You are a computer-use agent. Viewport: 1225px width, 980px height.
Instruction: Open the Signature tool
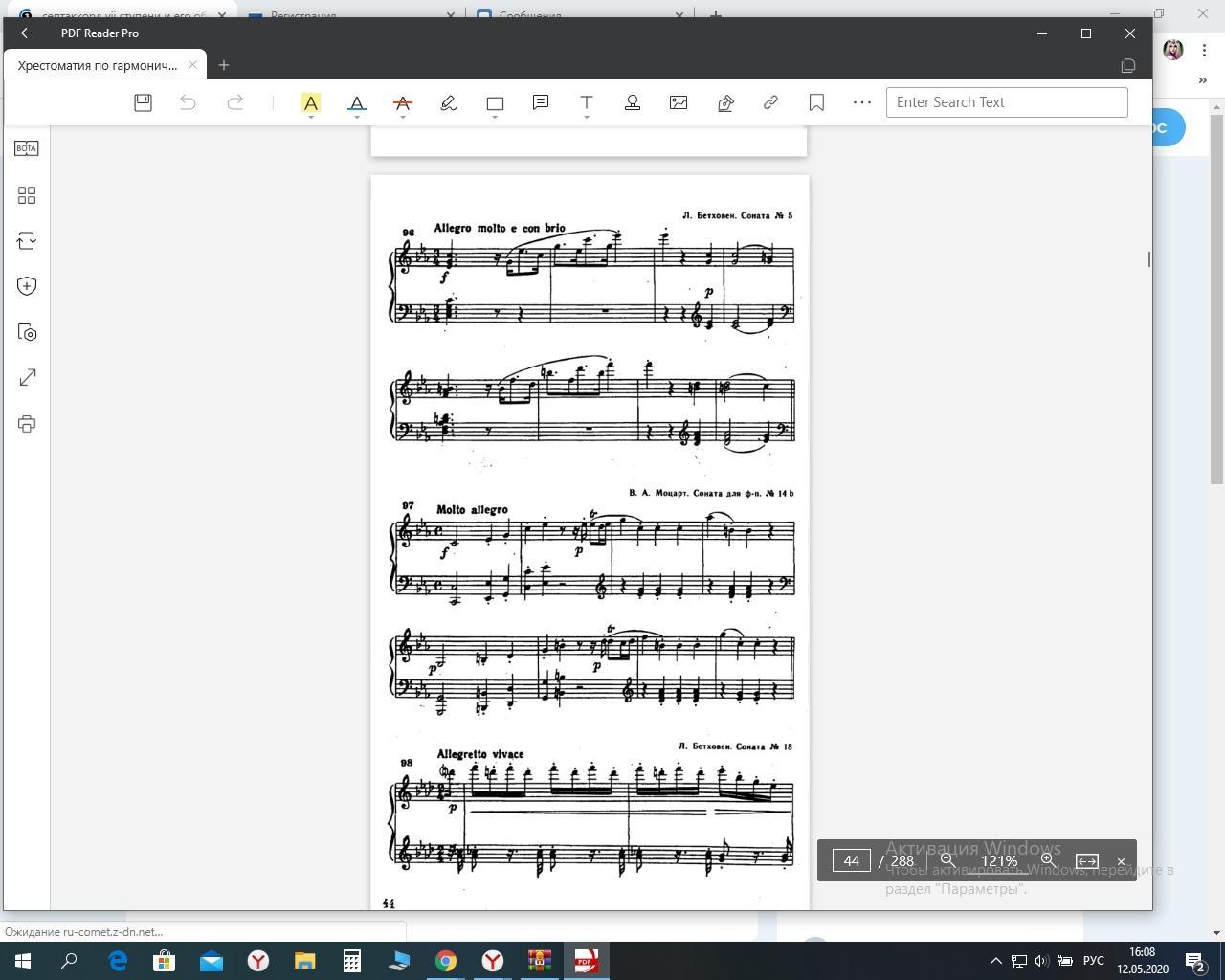point(724,102)
